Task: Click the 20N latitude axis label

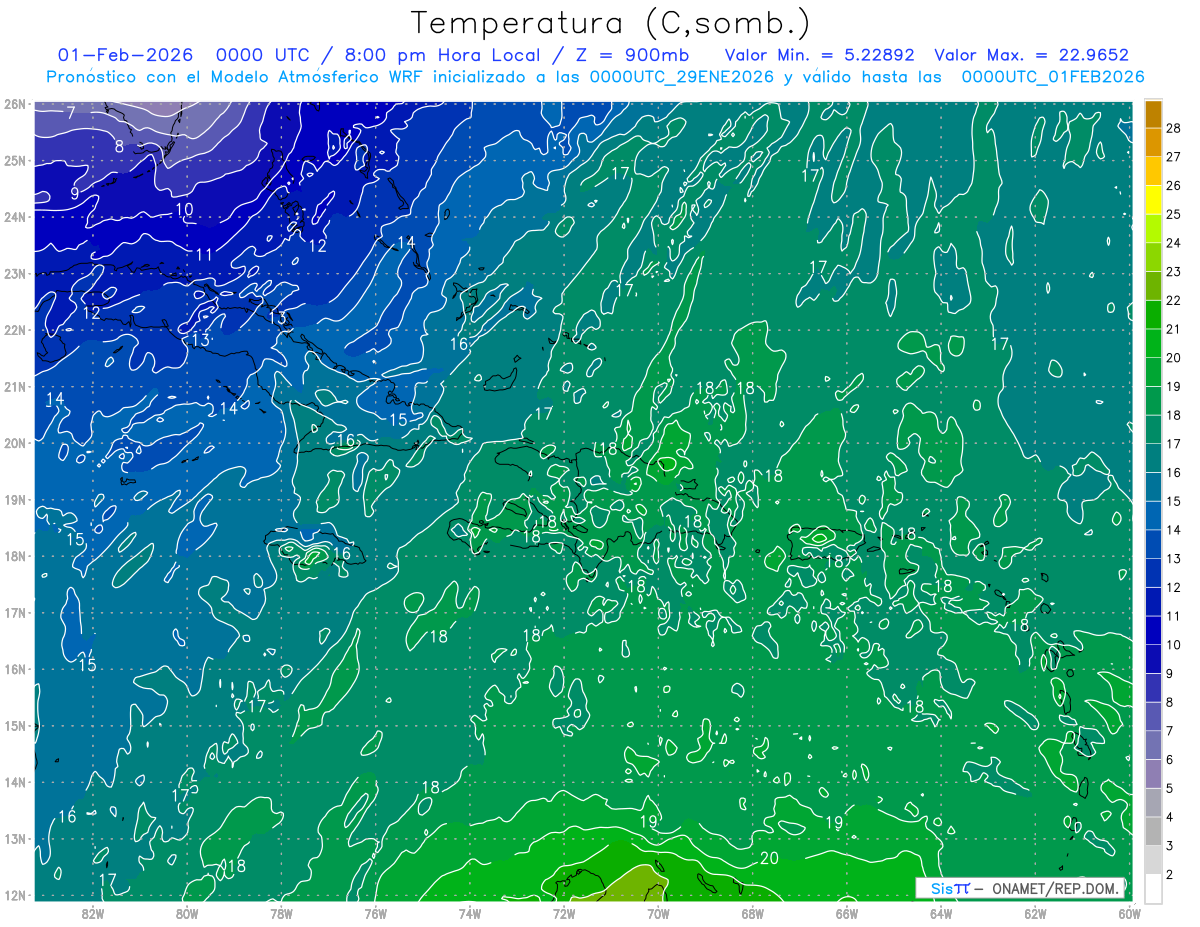Action: [15, 443]
